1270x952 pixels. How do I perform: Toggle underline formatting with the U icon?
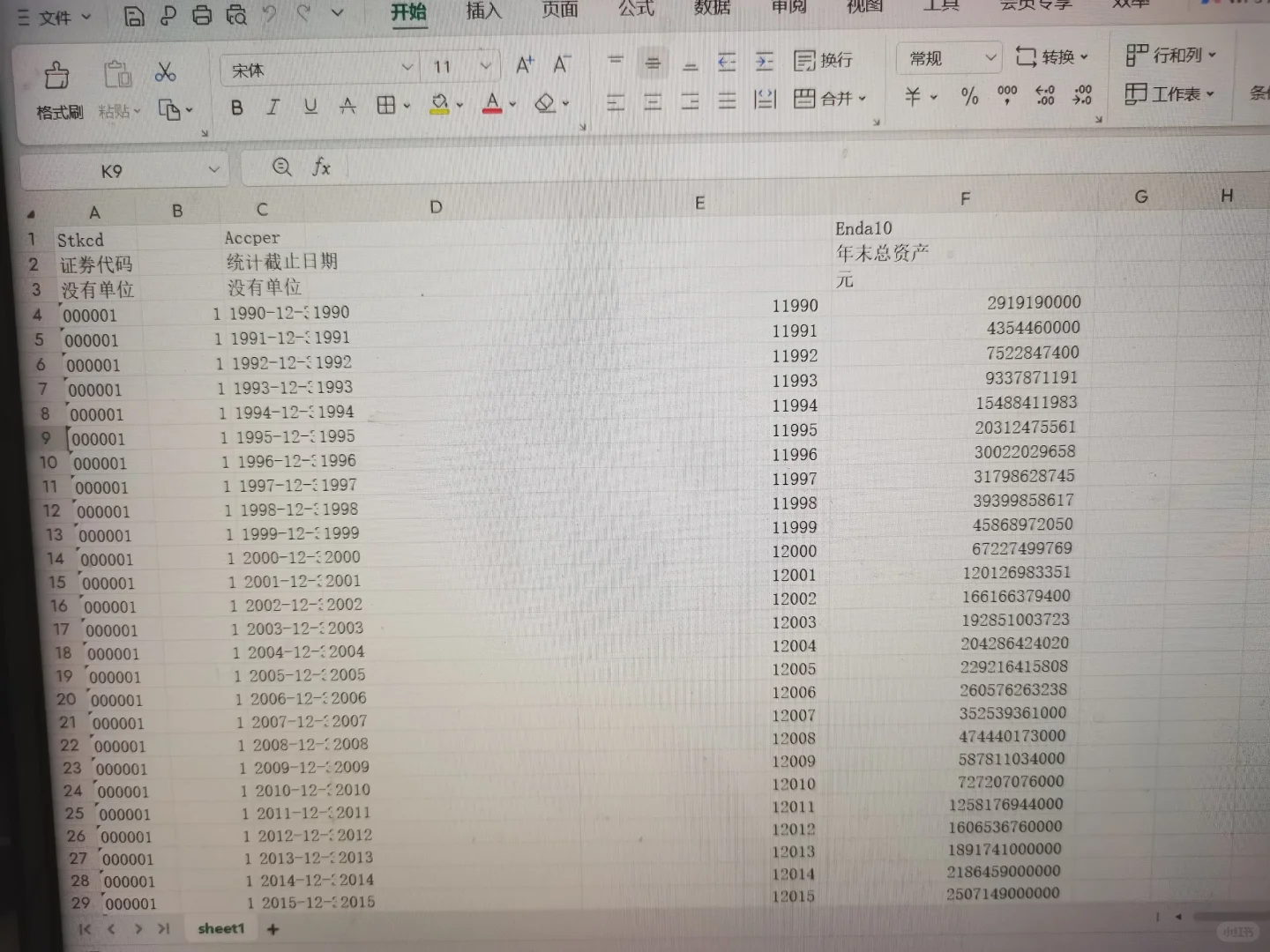point(310,106)
